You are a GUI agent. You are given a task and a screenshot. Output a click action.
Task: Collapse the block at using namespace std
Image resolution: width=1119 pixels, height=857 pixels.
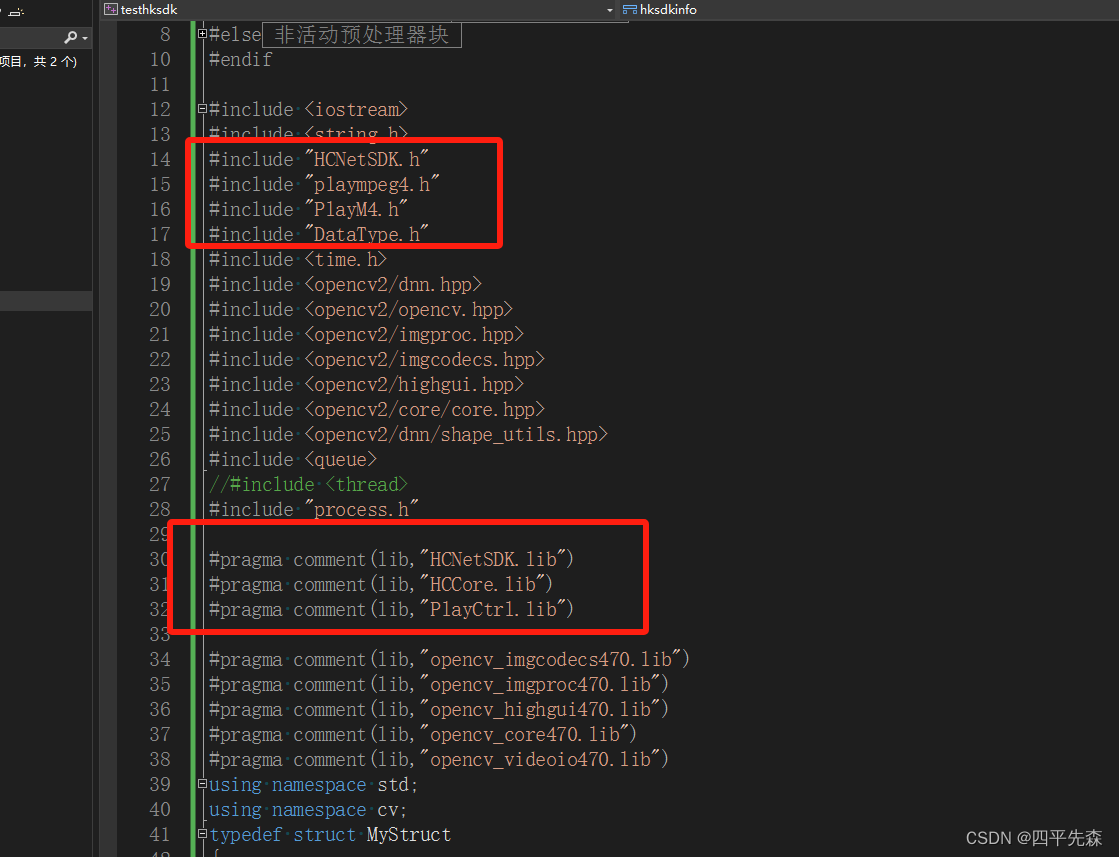(x=203, y=784)
